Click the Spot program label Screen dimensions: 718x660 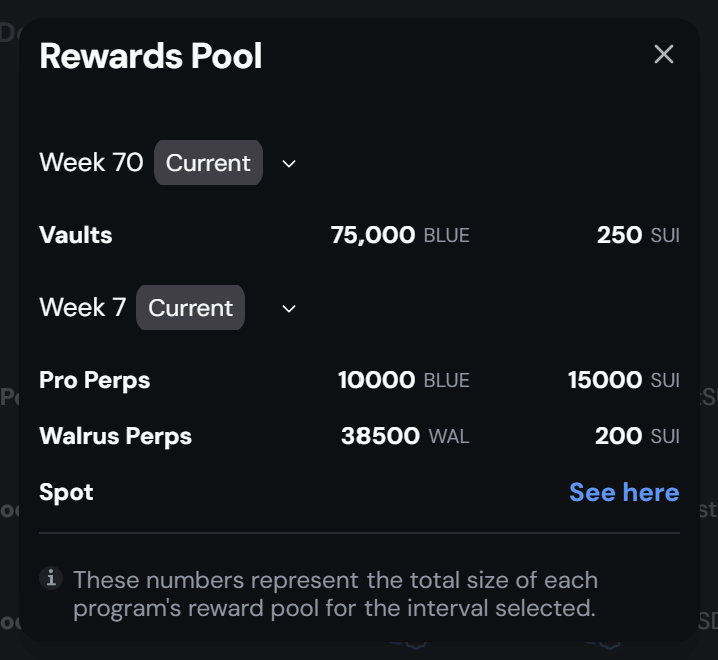coord(66,492)
